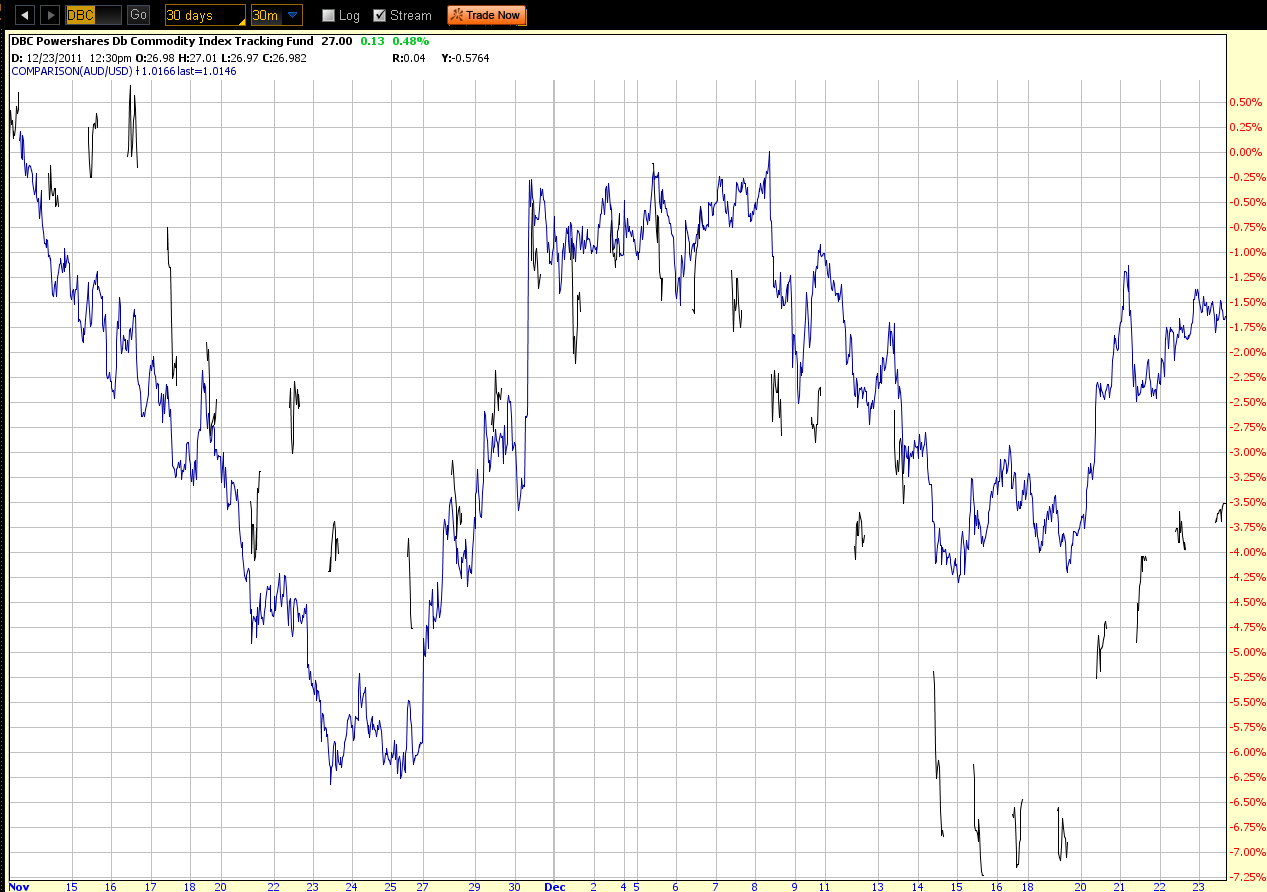Click the Nov label on the time axis
This screenshot has height=892, width=1267.
[x=20, y=886]
